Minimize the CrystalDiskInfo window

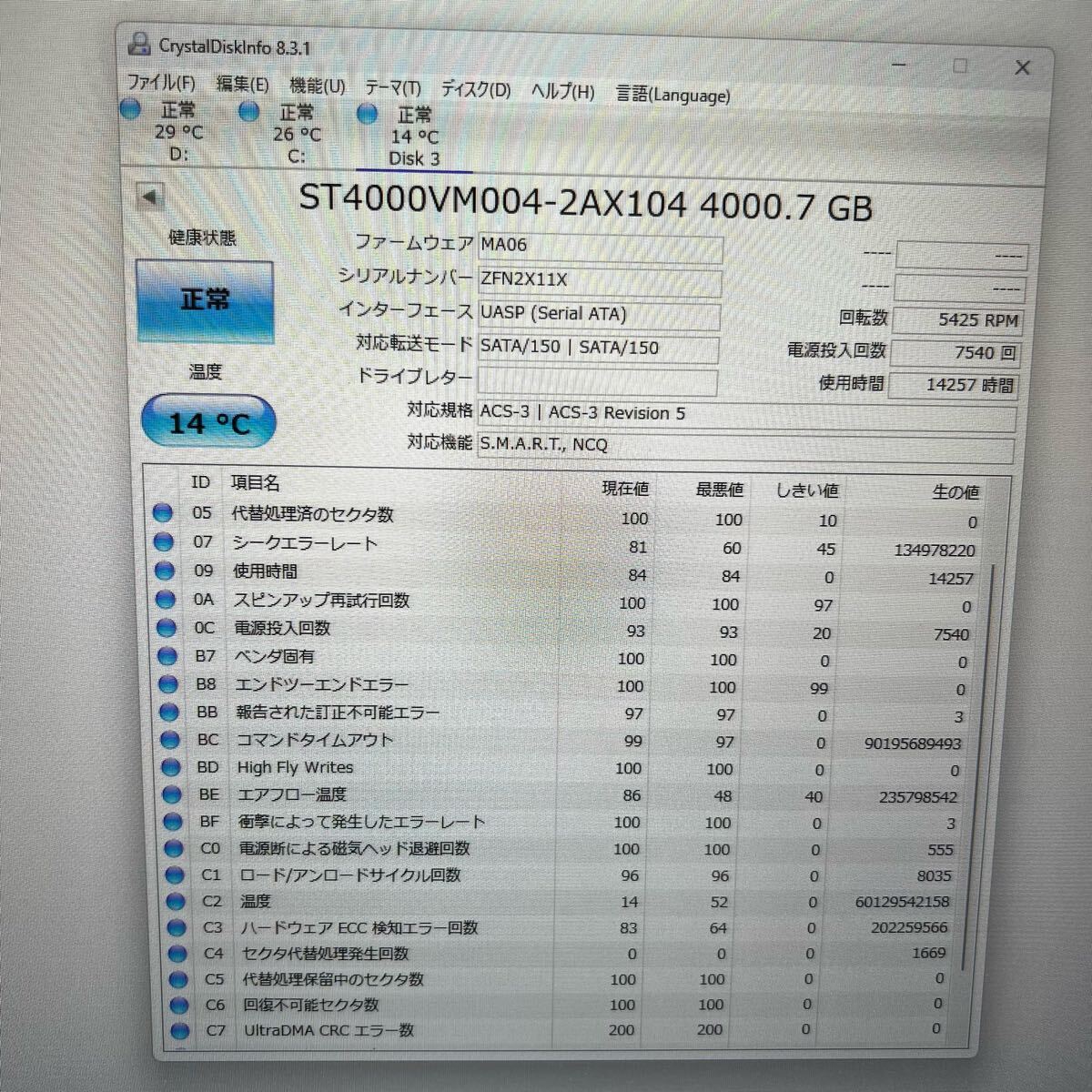[899, 66]
